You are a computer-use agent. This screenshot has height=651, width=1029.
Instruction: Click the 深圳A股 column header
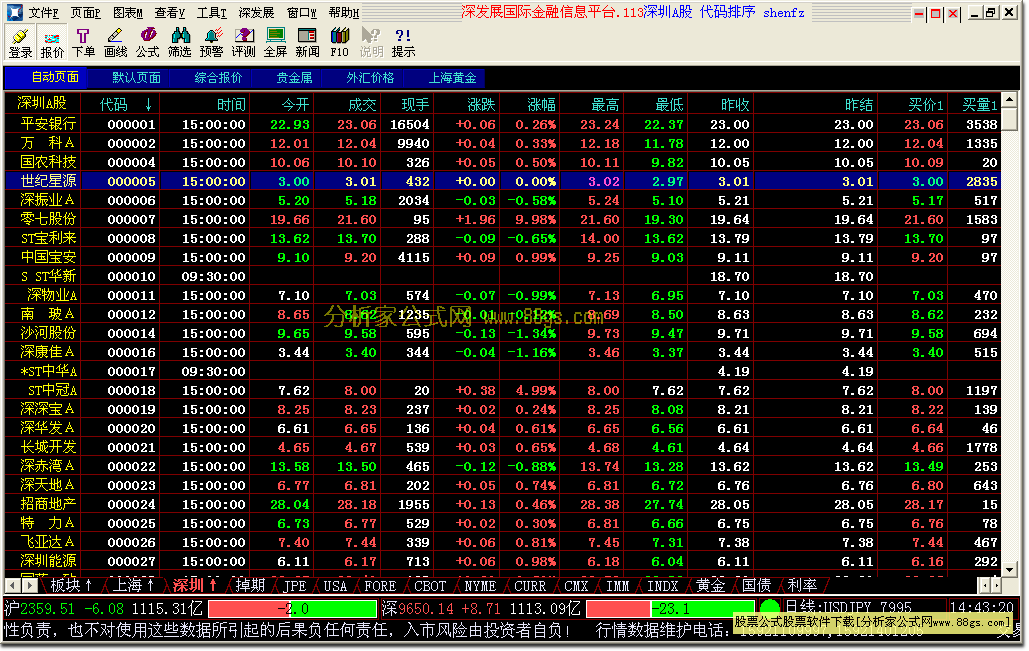coord(42,104)
